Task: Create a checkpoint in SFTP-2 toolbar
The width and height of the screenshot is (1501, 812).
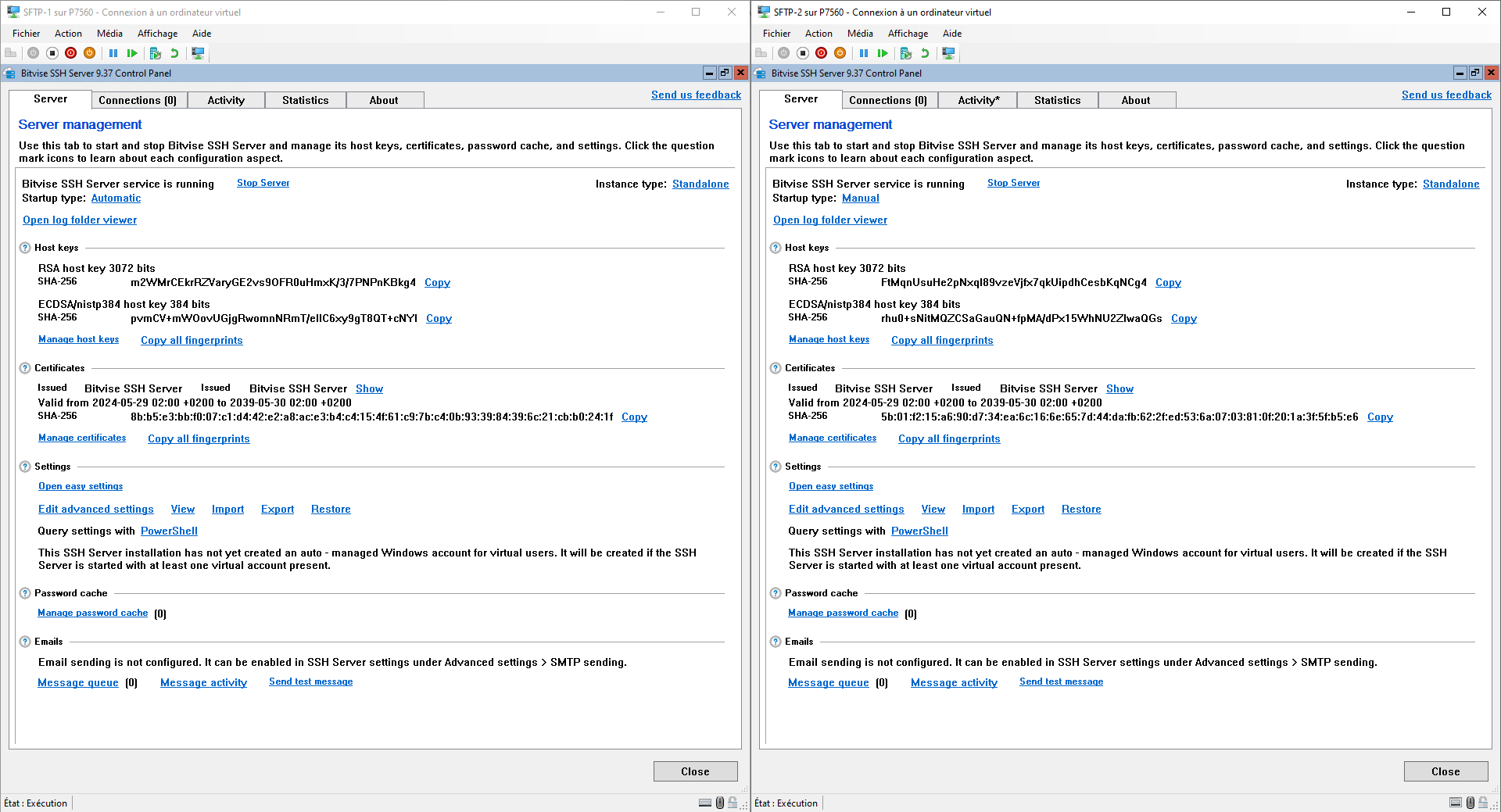Action: 906,53
